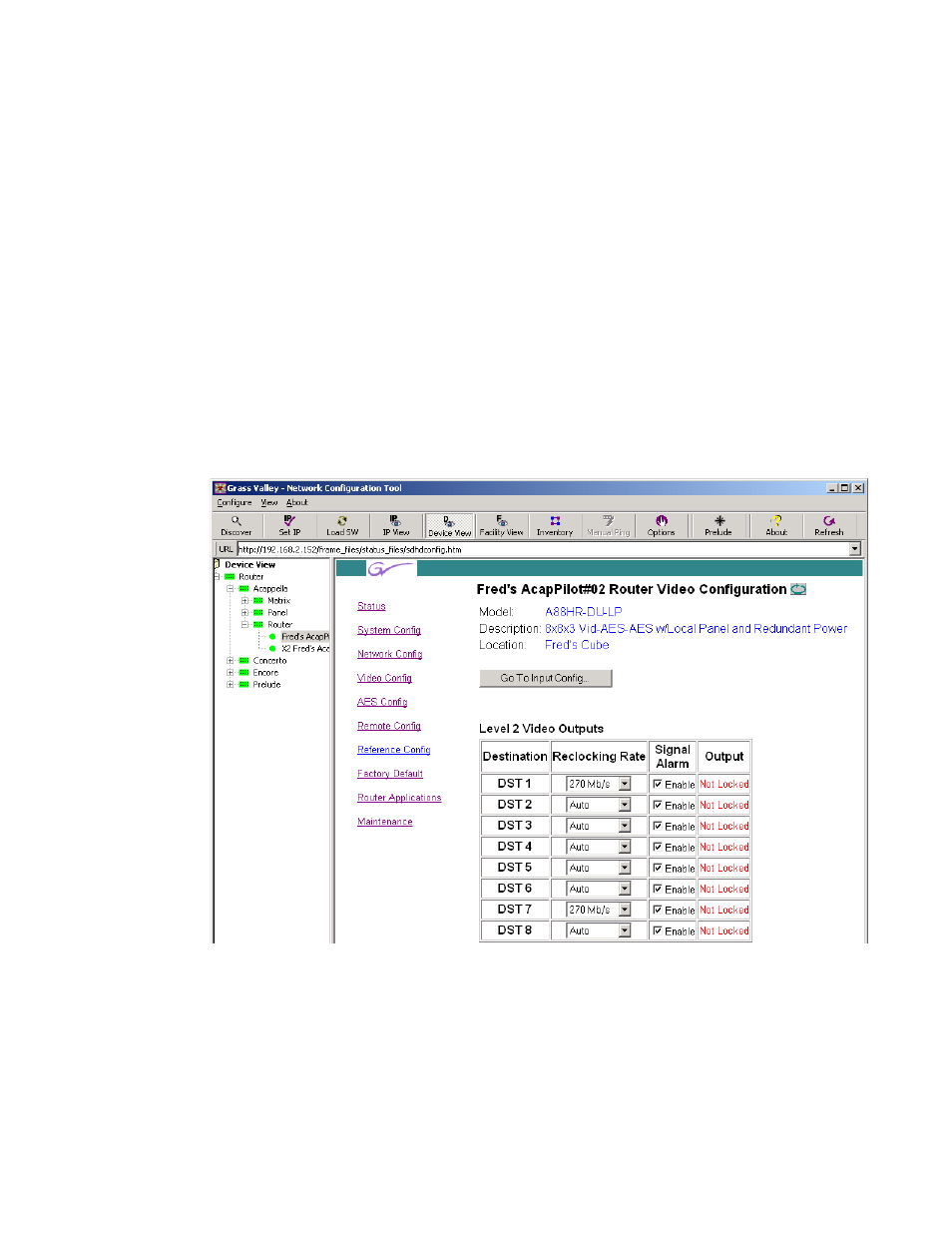Open the DST 2 reclocking rate dropdown
The height and width of the screenshot is (1233, 952).
pyautogui.click(x=625, y=805)
